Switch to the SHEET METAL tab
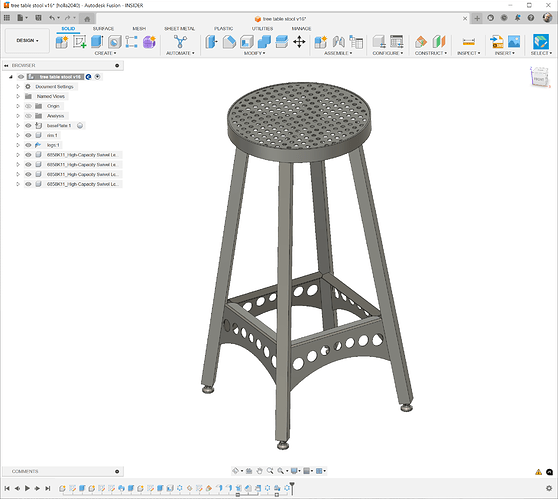558x499 pixels. [x=179, y=28]
